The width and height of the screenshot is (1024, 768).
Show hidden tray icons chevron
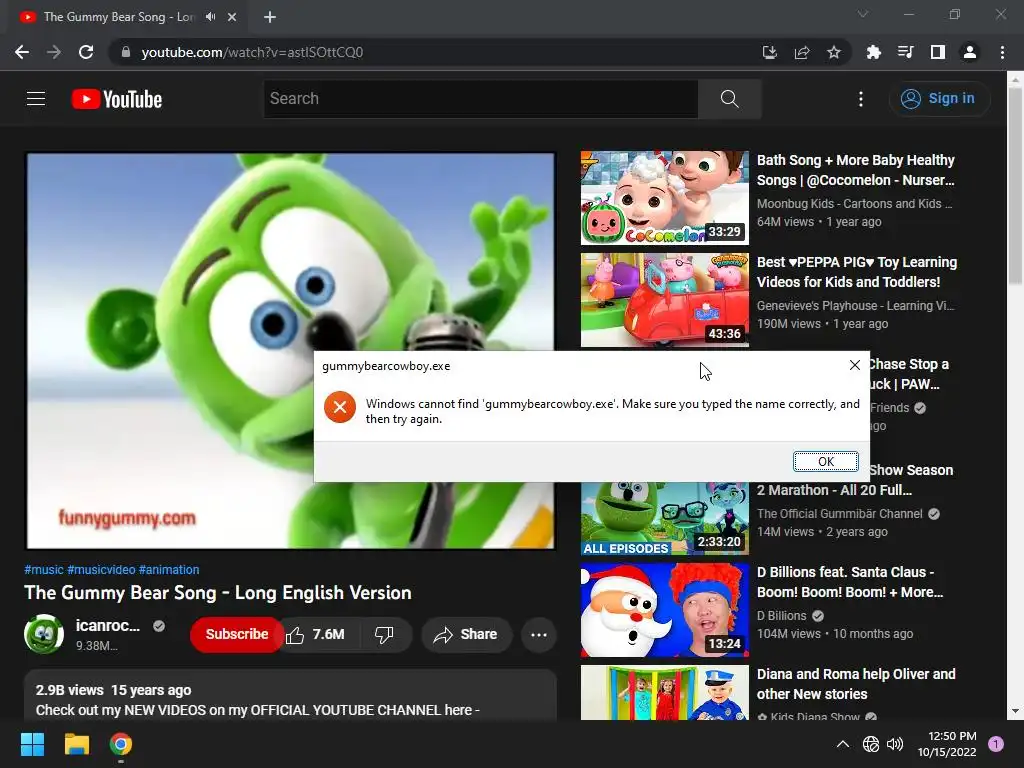point(843,744)
